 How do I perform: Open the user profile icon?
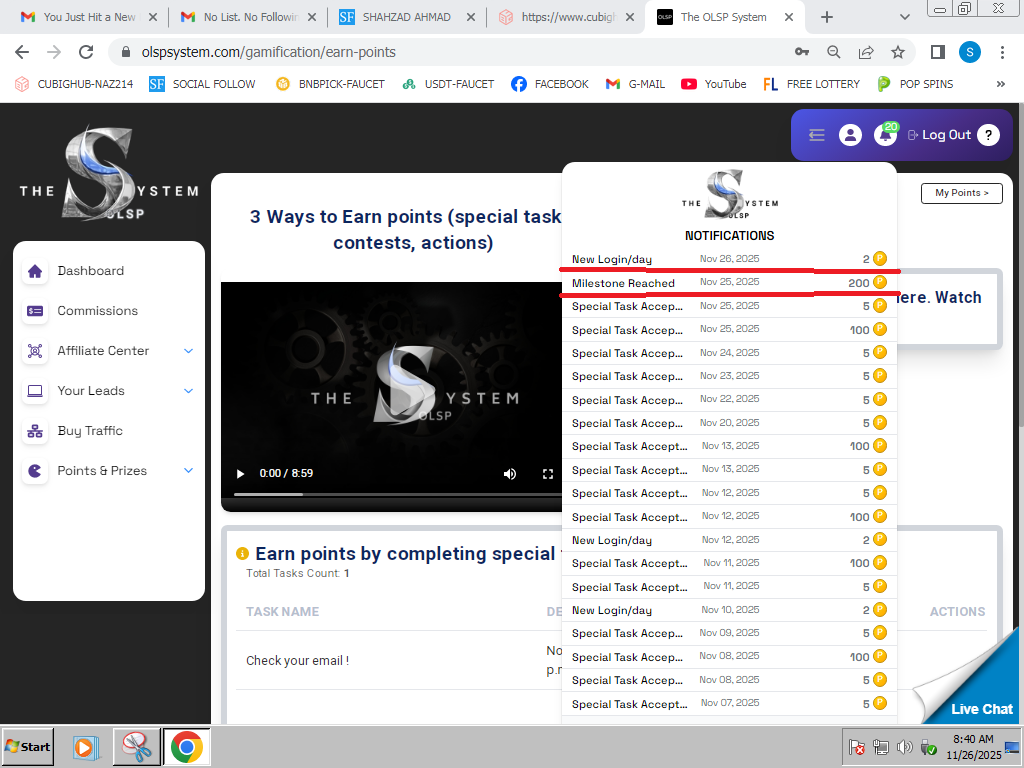pyautogui.click(x=850, y=135)
